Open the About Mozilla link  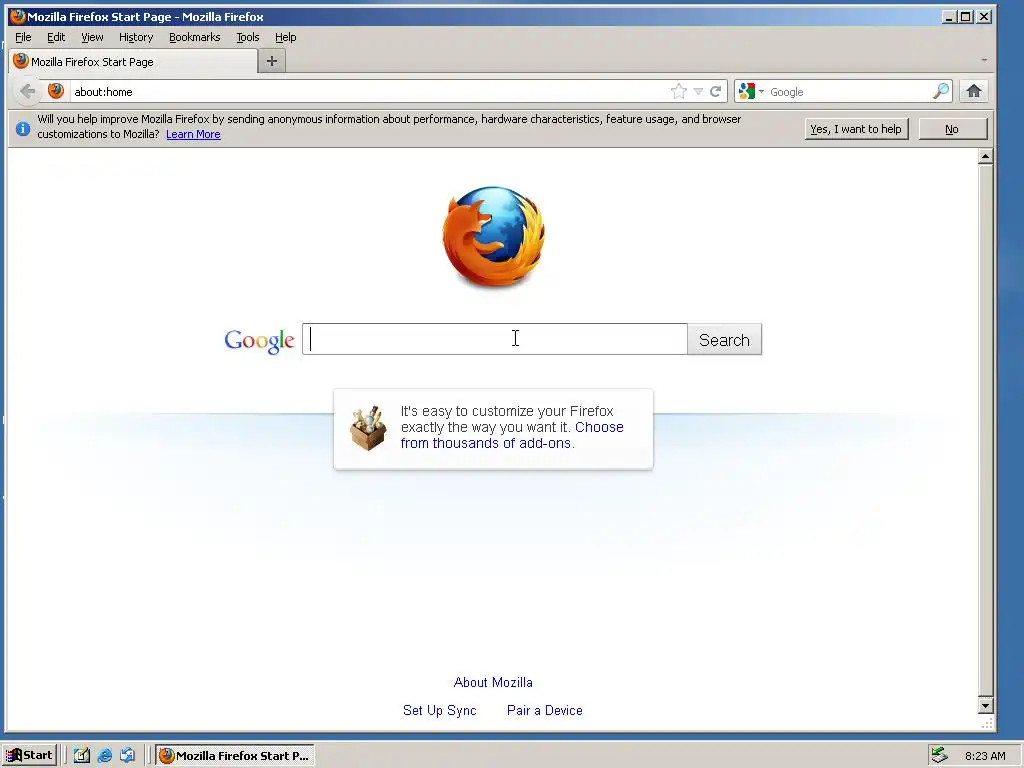(493, 682)
